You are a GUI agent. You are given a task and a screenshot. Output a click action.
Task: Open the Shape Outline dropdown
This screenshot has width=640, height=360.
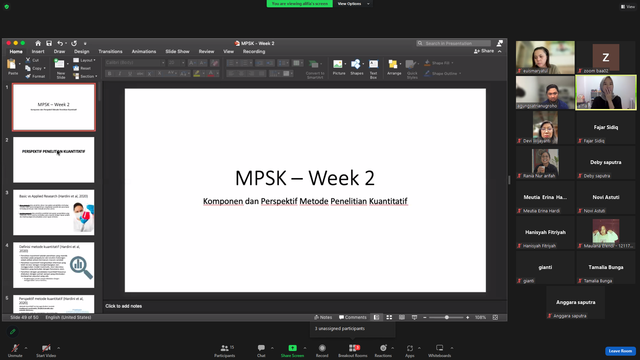442,73
